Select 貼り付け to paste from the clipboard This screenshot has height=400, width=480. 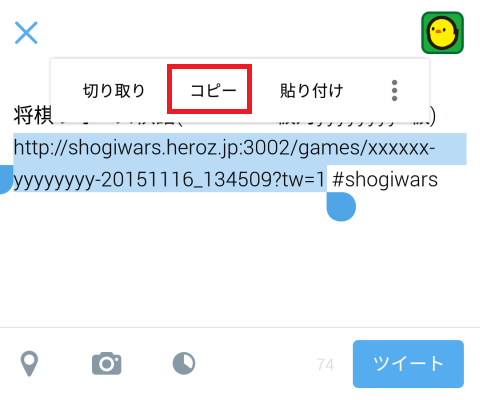click(x=312, y=90)
